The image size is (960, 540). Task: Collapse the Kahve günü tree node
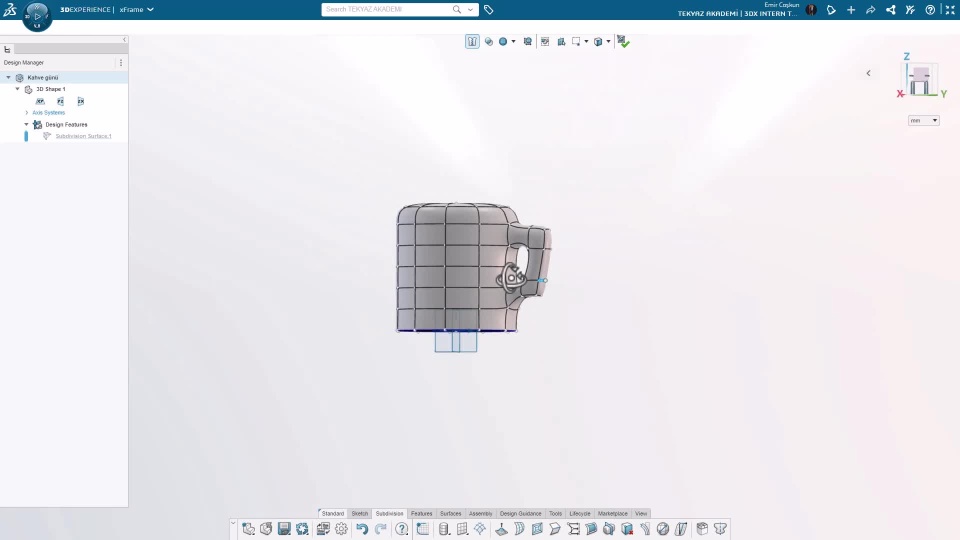8,77
